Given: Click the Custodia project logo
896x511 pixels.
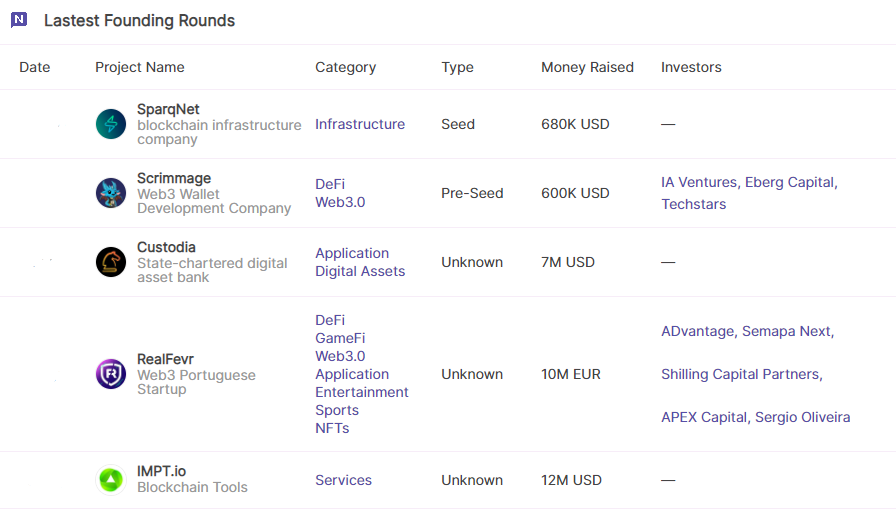Looking at the screenshot, I should (111, 262).
